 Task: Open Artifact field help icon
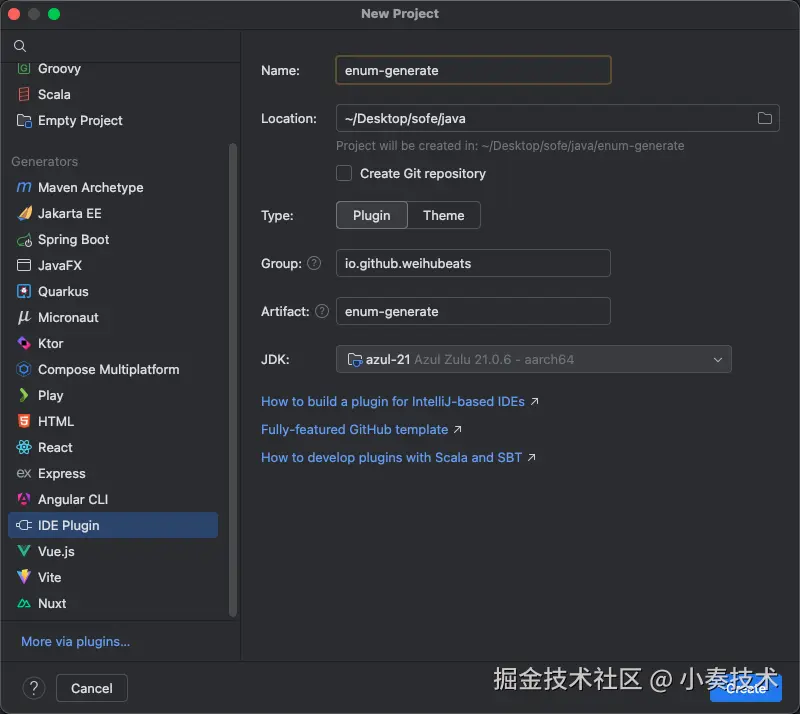pos(322,311)
